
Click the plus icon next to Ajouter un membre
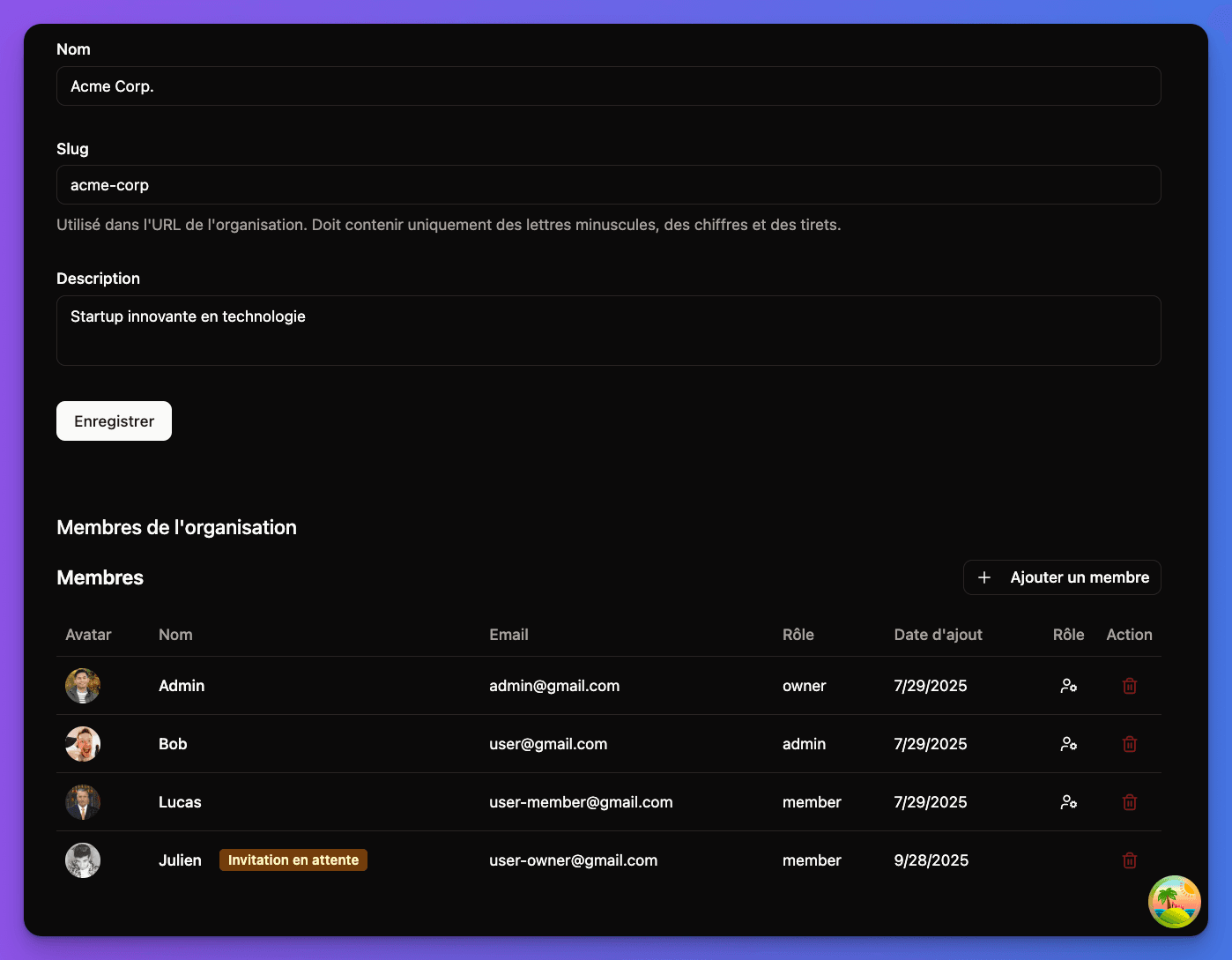pyautogui.click(x=984, y=577)
